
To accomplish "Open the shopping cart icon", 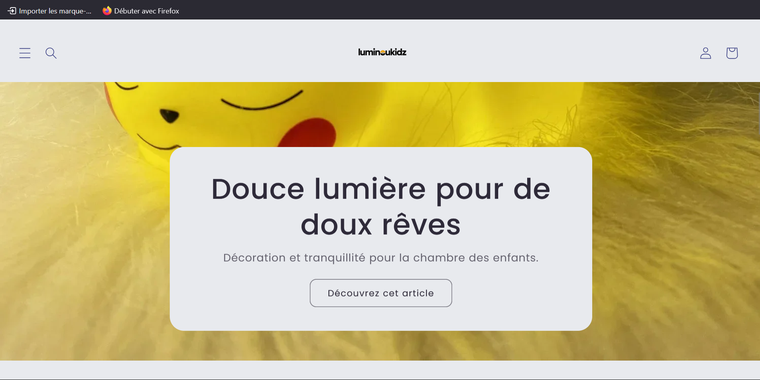I will click(731, 53).
